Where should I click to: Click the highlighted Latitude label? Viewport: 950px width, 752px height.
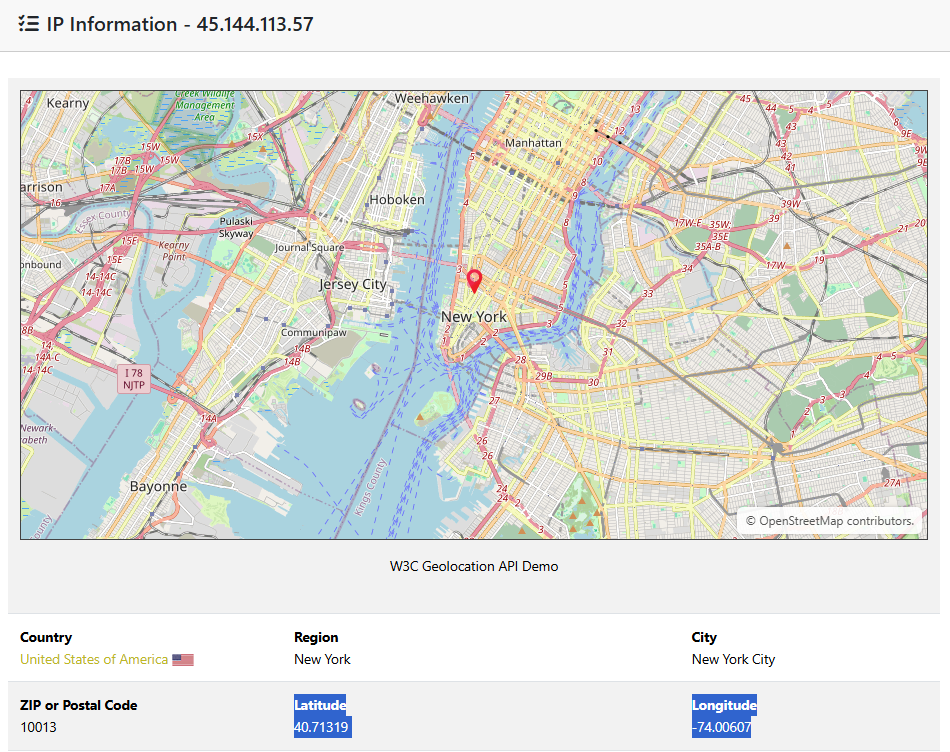tap(320, 705)
